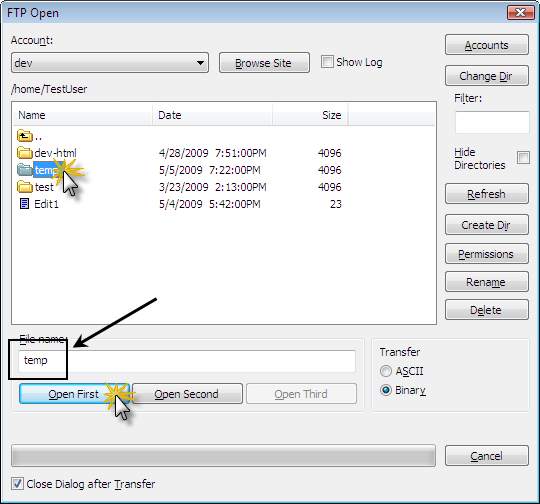Uncheck Close Dialog after Transfer

tap(17, 484)
